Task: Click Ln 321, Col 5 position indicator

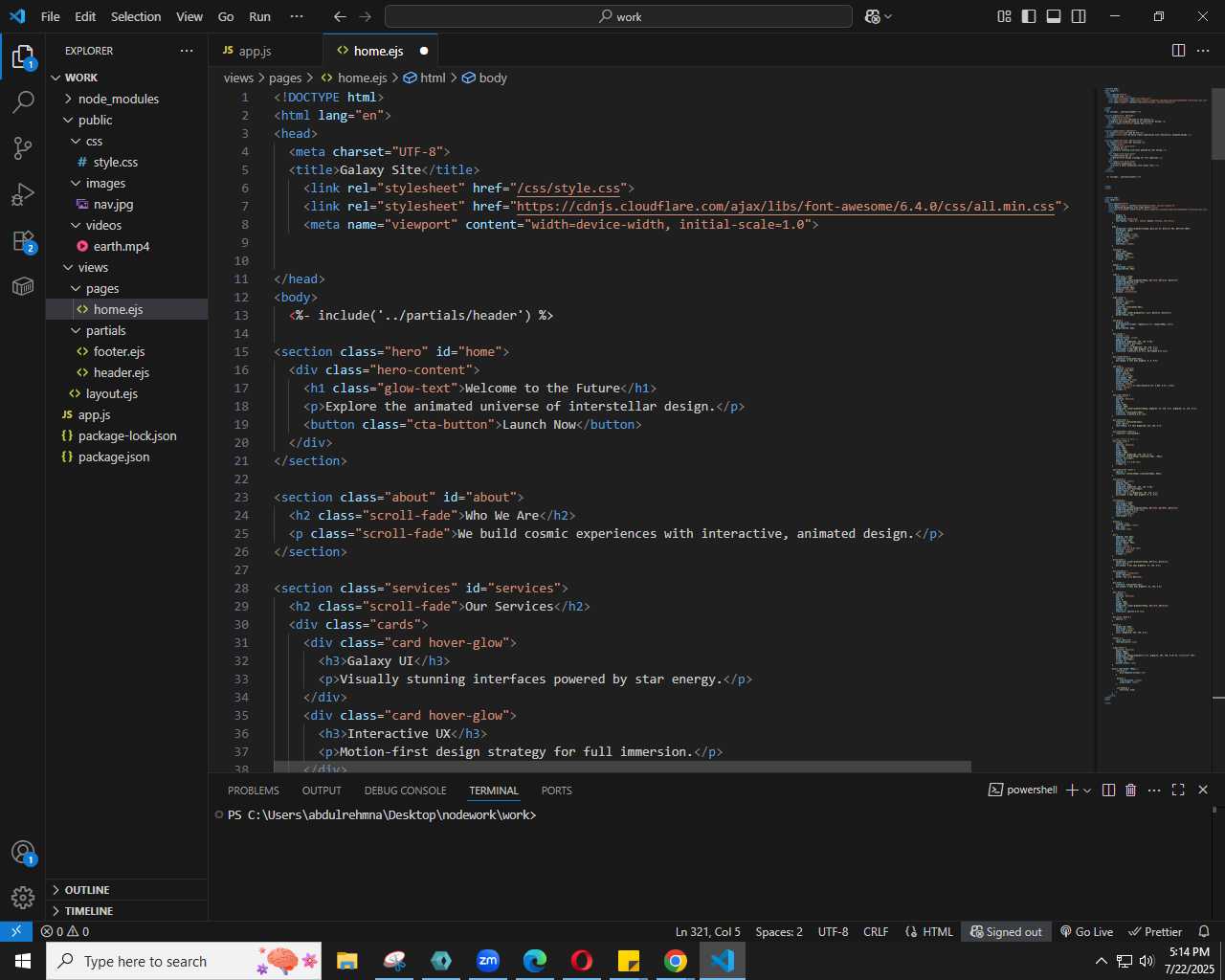Action: tap(708, 931)
